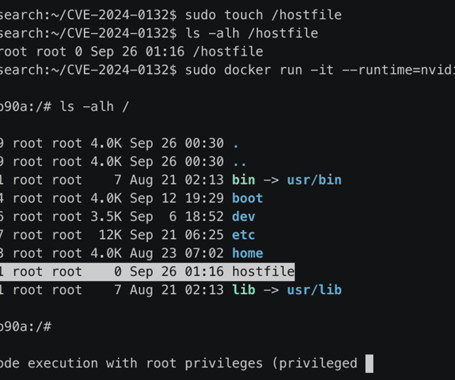Viewport: 455px width, 380px height.
Task: Click the current directory '.' entry
Action: [x=236, y=144]
